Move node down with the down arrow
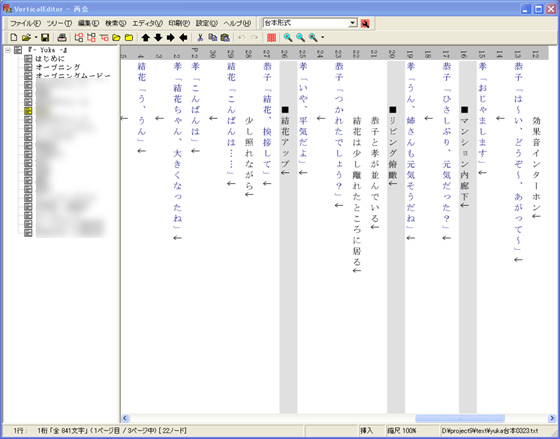 tap(158, 37)
